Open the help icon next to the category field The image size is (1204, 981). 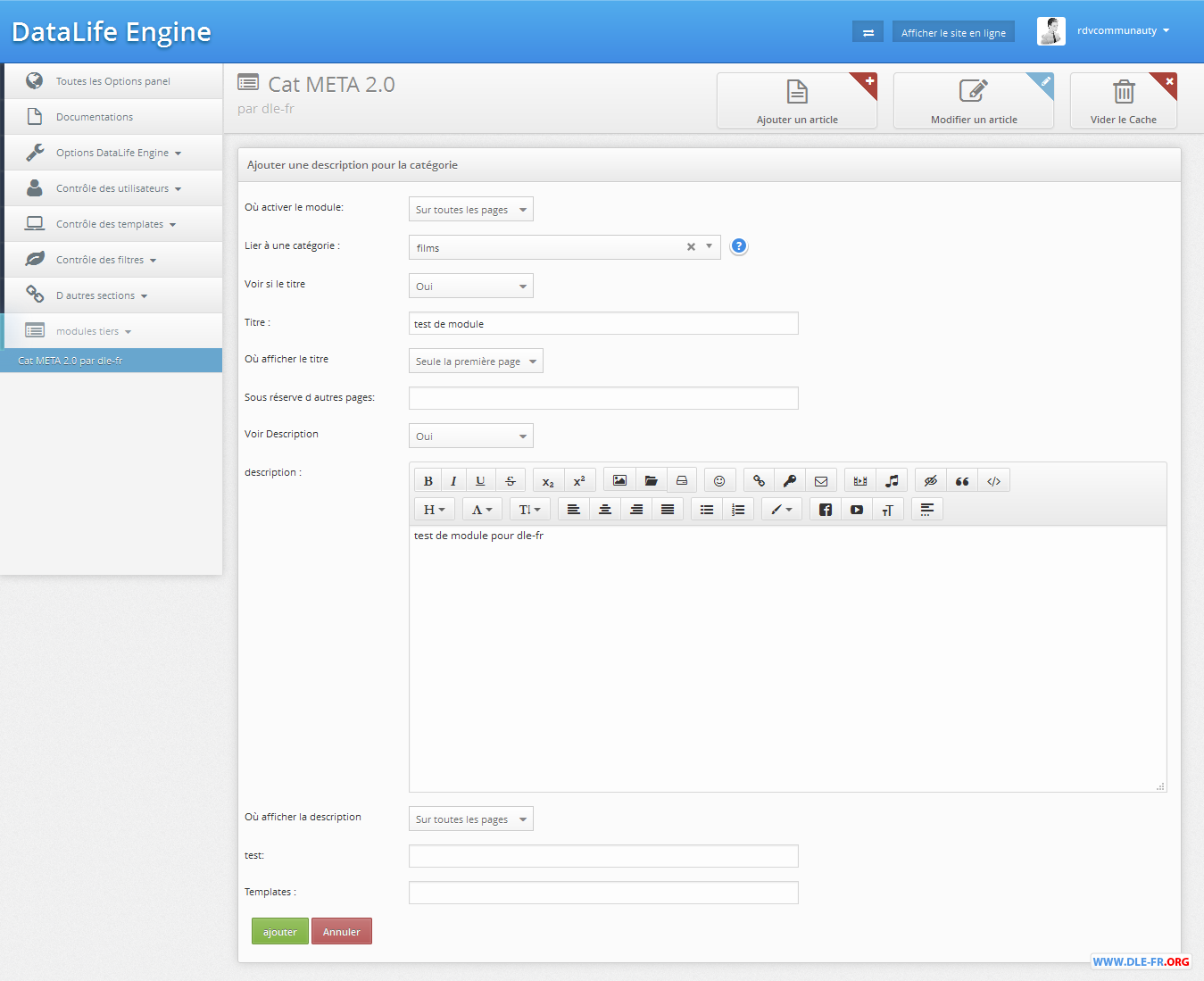click(738, 246)
